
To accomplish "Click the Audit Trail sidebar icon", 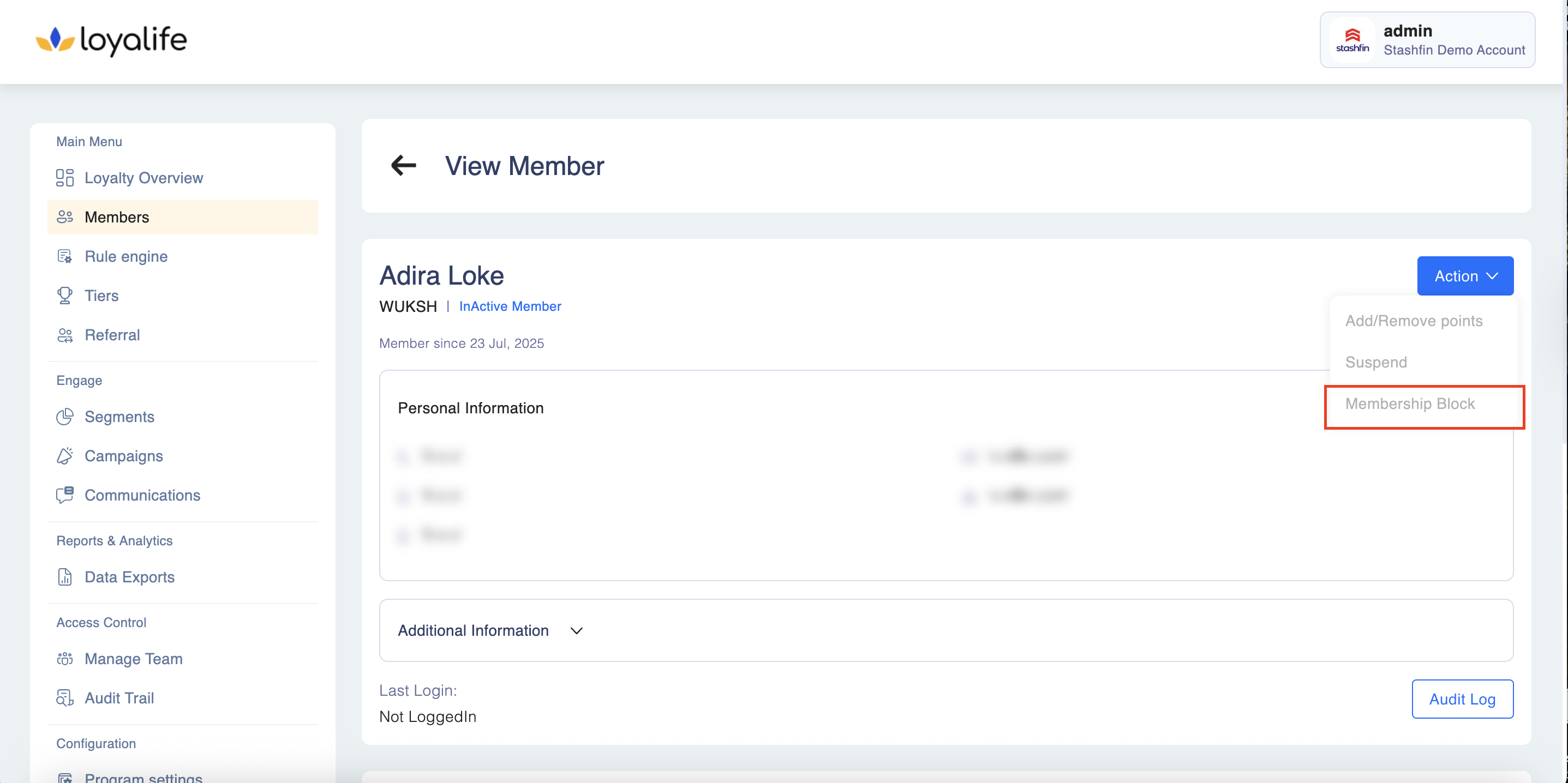I will coord(64,698).
